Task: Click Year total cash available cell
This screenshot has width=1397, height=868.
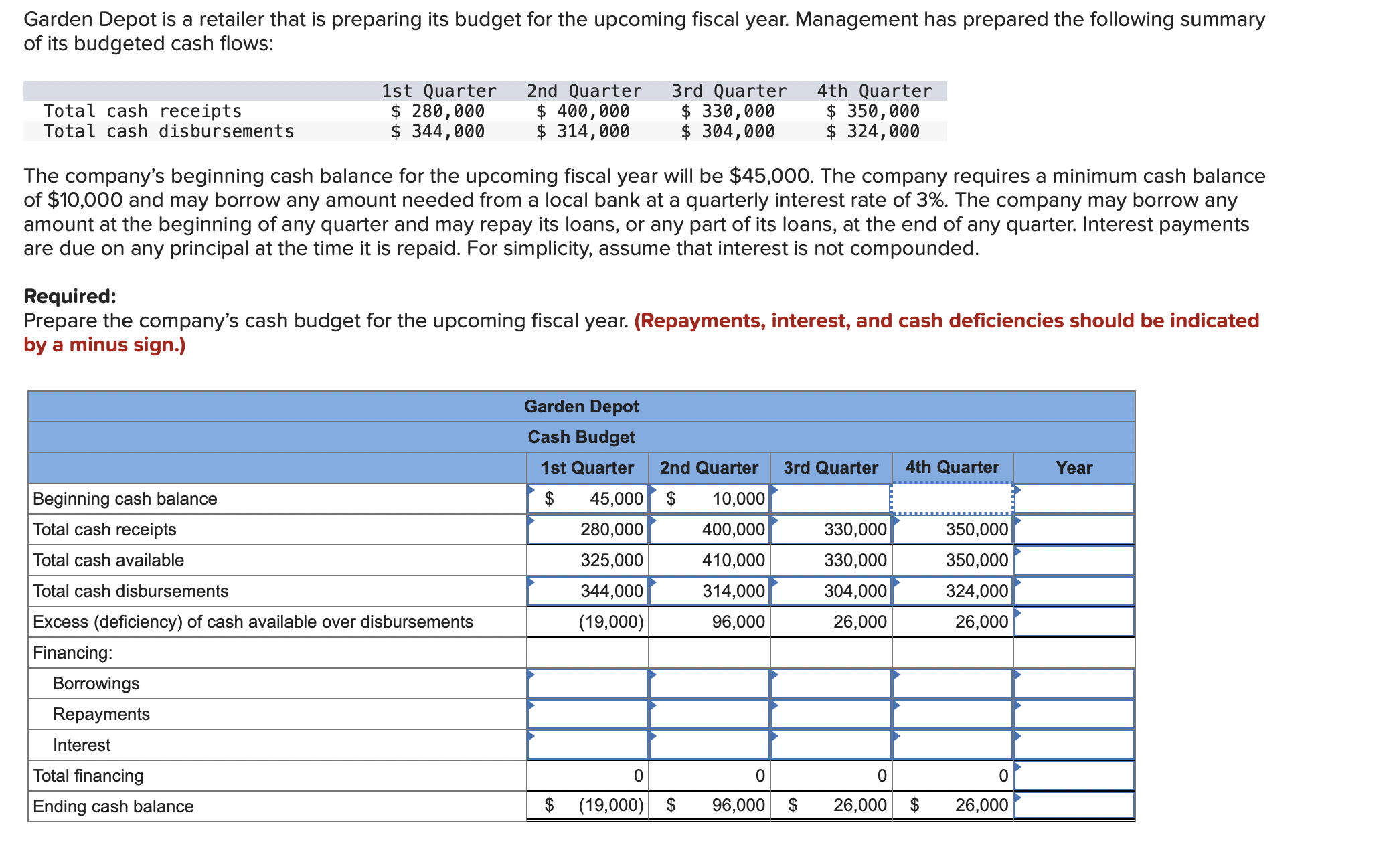Action: click(x=1074, y=560)
